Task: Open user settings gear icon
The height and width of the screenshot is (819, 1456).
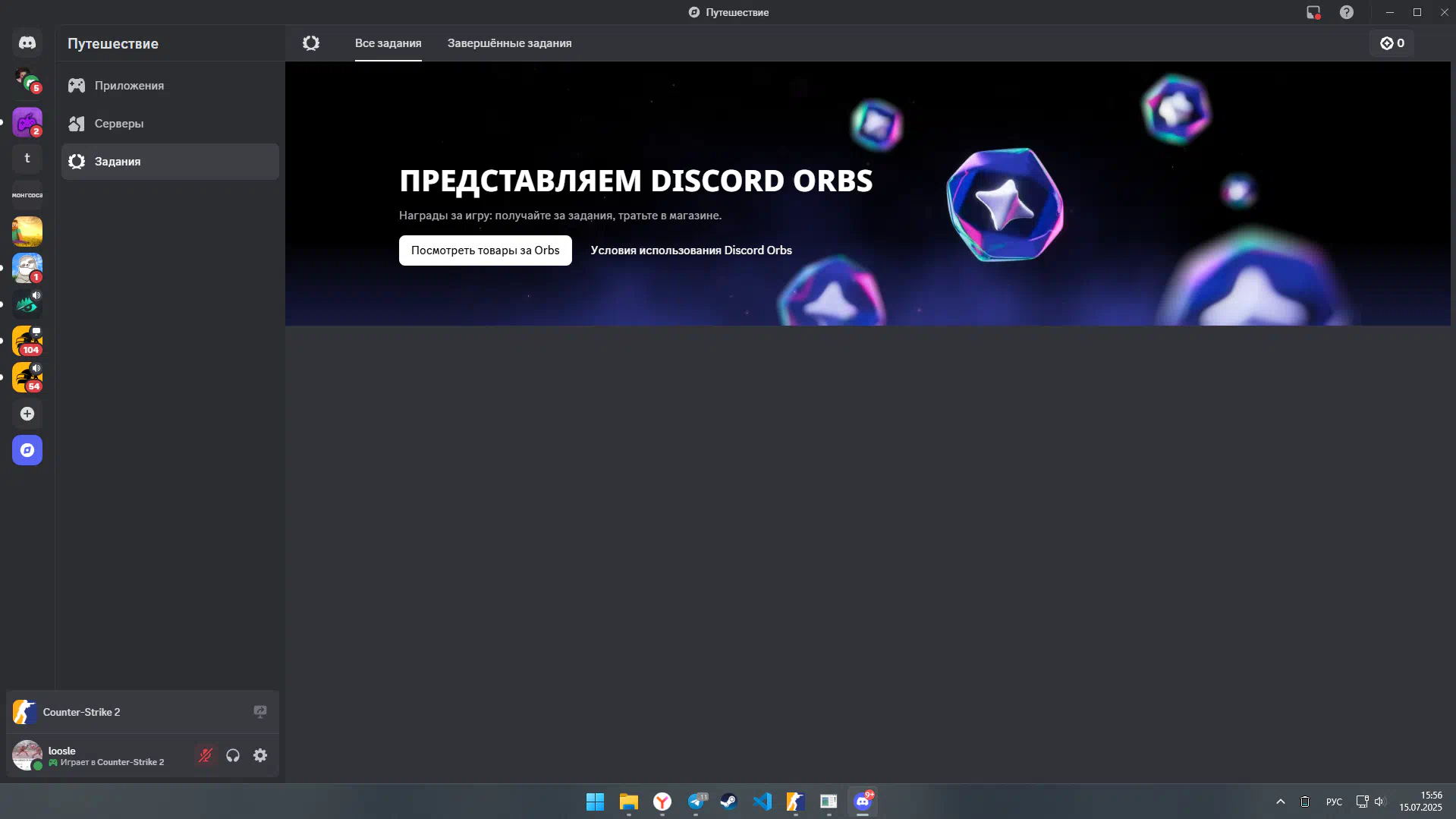Action: click(x=260, y=755)
